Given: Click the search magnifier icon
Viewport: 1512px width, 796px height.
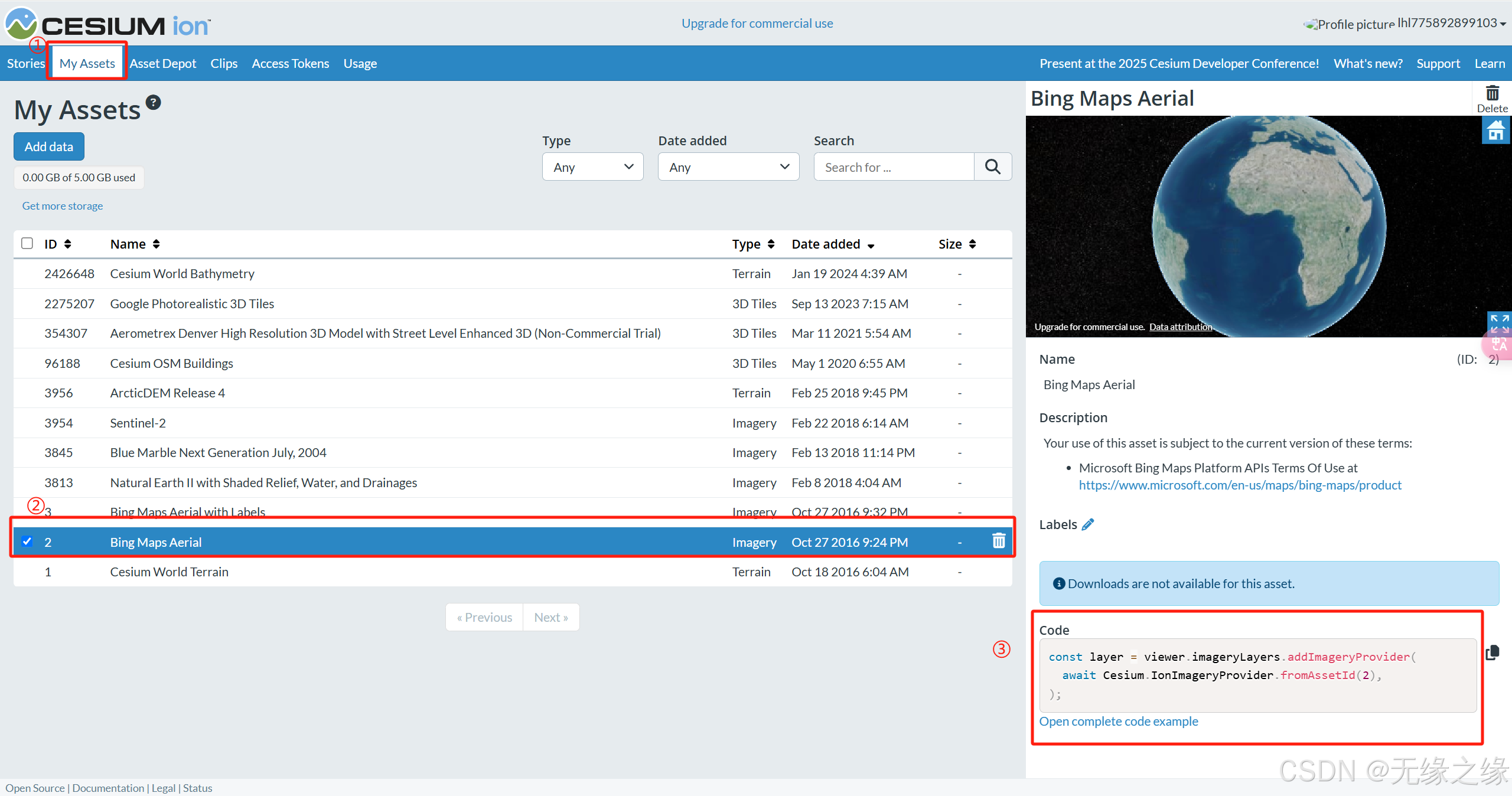Looking at the screenshot, I should (x=992, y=167).
